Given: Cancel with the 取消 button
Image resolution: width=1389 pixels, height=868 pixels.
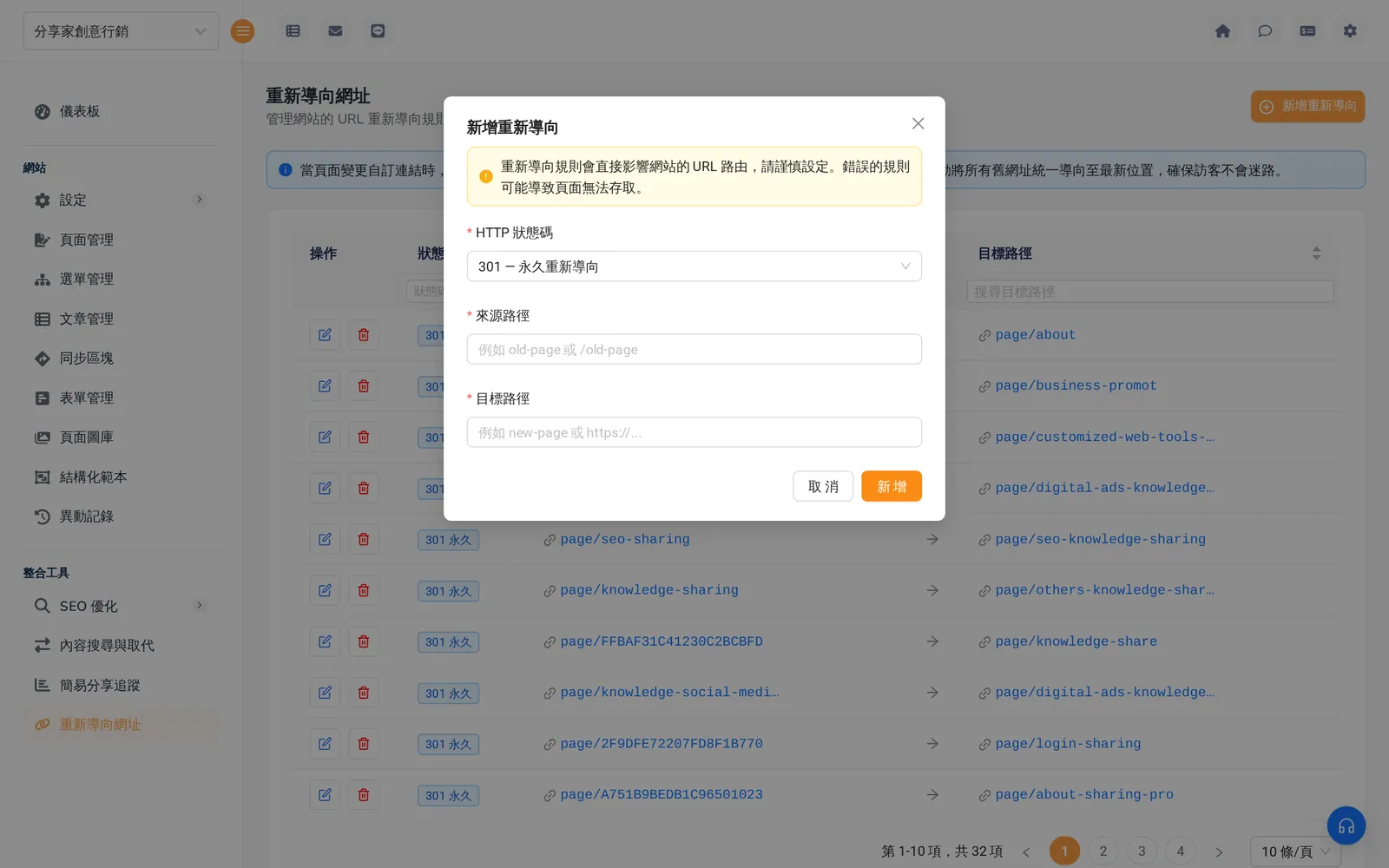Looking at the screenshot, I should 823,486.
